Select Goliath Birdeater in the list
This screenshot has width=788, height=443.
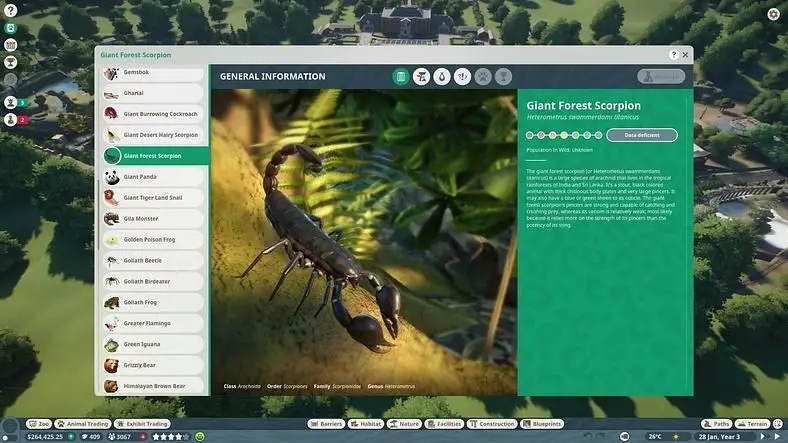click(153, 282)
